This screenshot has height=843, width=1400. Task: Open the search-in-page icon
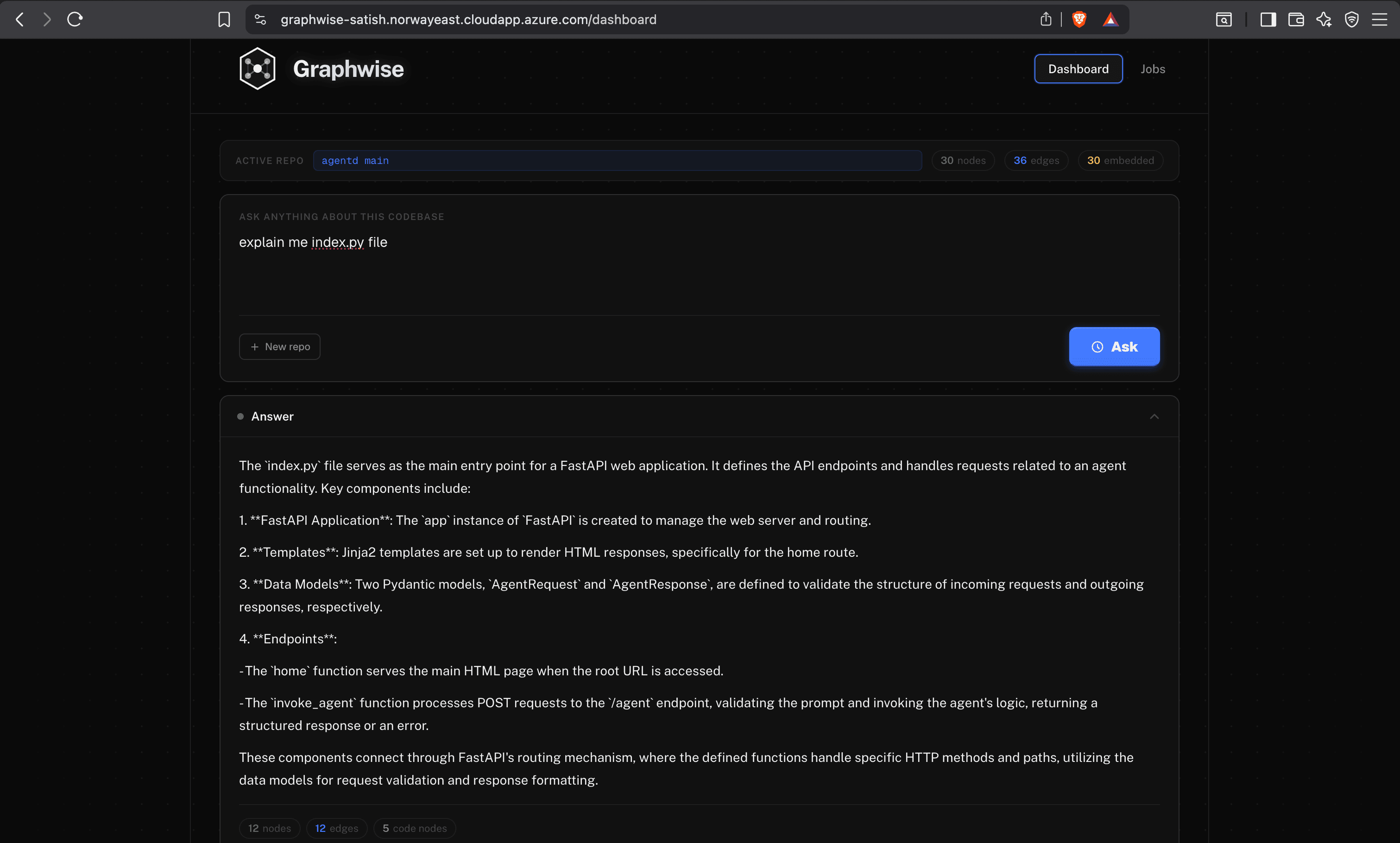(1224, 19)
